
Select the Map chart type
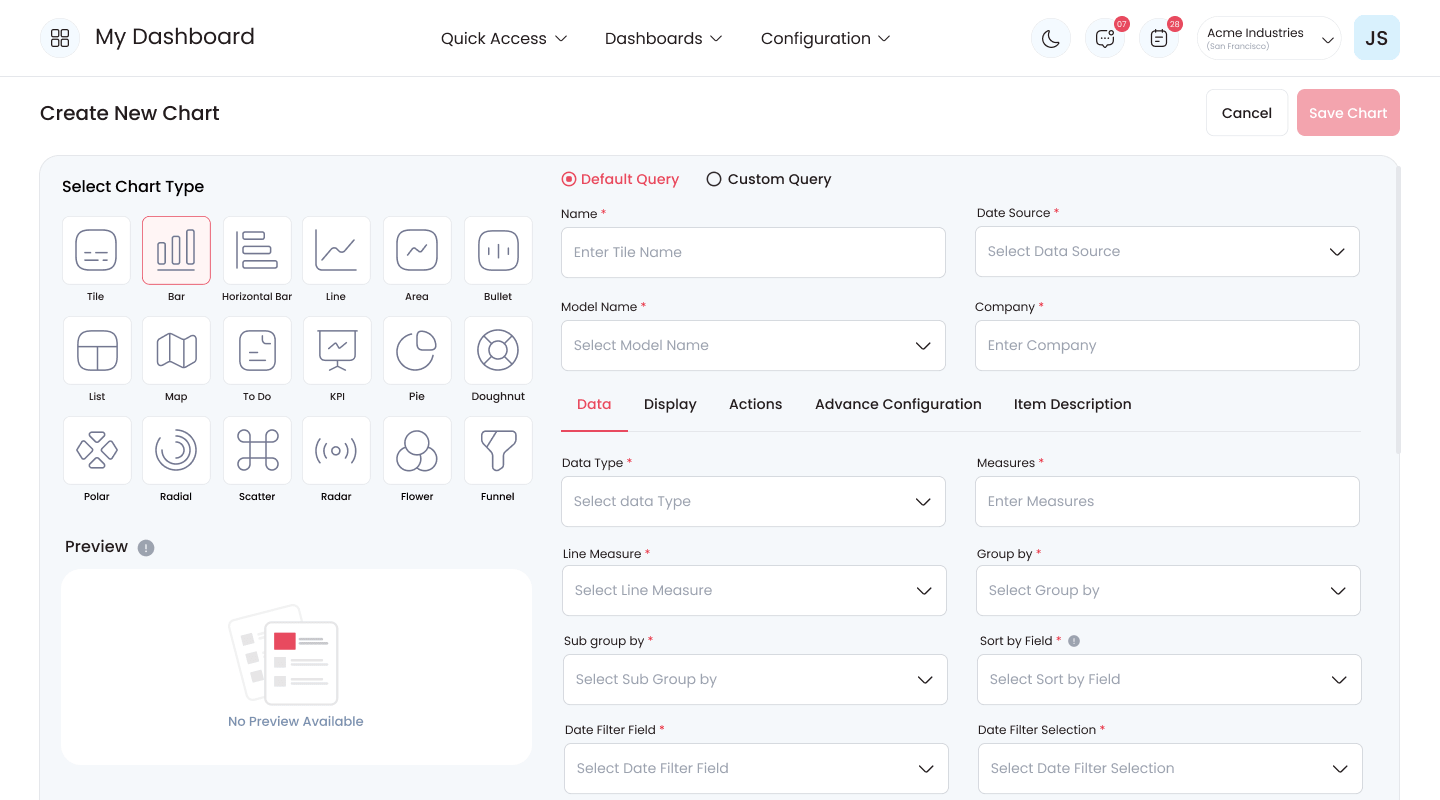point(177,351)
